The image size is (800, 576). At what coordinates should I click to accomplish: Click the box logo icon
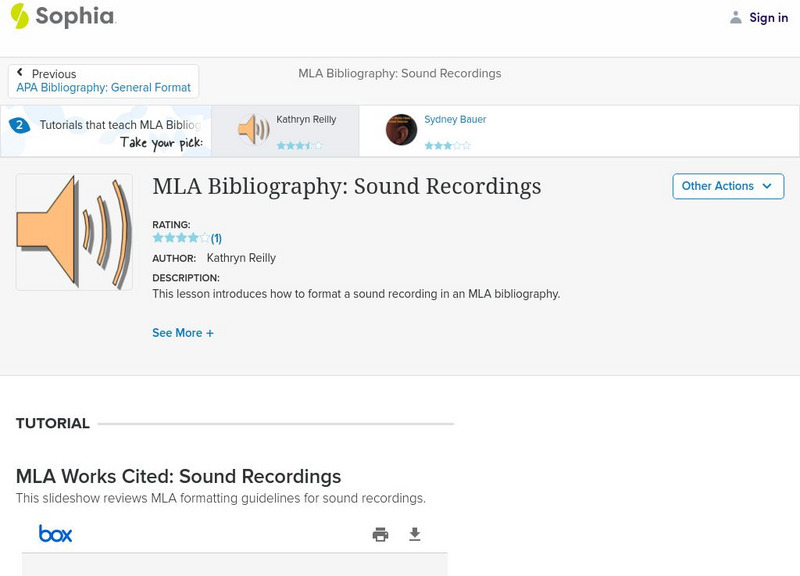[56, 534]
